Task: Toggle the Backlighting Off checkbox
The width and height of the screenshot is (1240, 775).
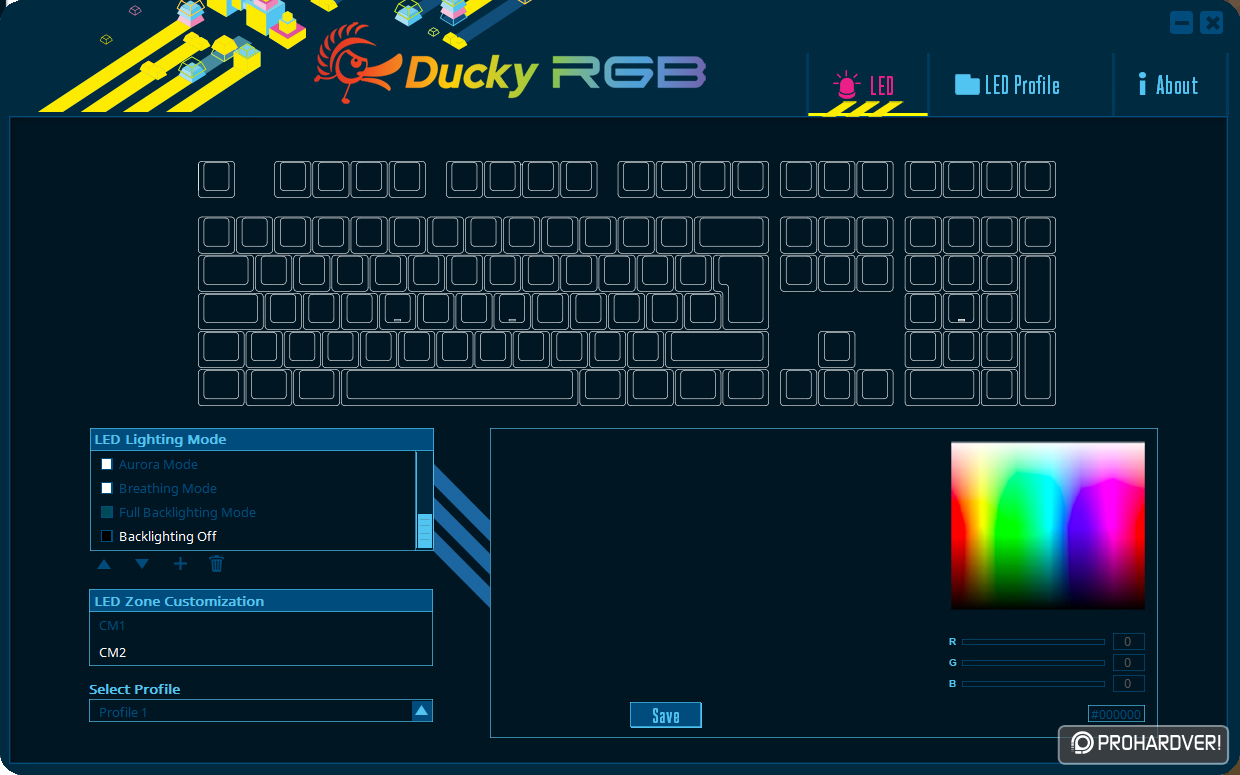Action: tap(107, 536)
